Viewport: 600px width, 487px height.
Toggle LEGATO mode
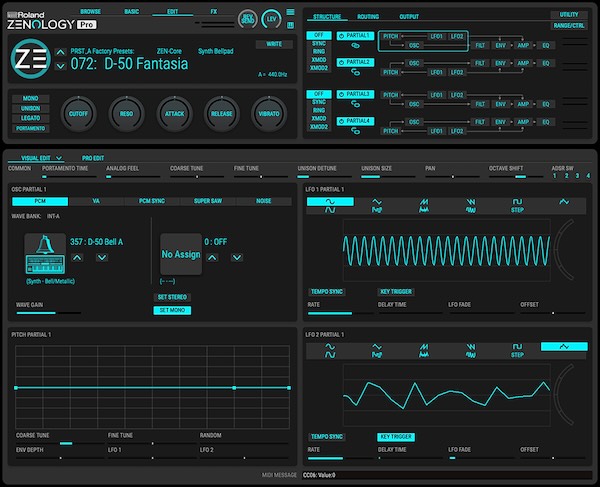tap(31, 118)
